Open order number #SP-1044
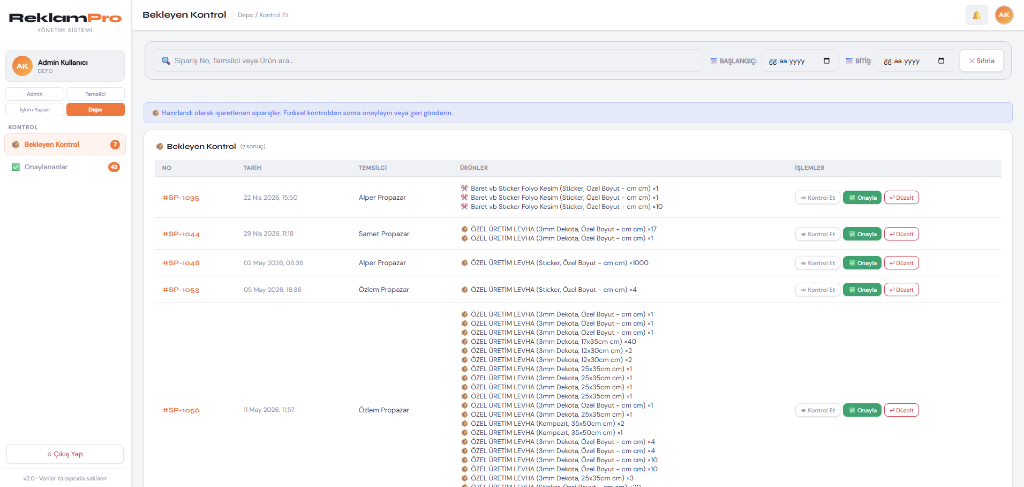The height and width of the screenshot is (487, 1024). point(181,234)
